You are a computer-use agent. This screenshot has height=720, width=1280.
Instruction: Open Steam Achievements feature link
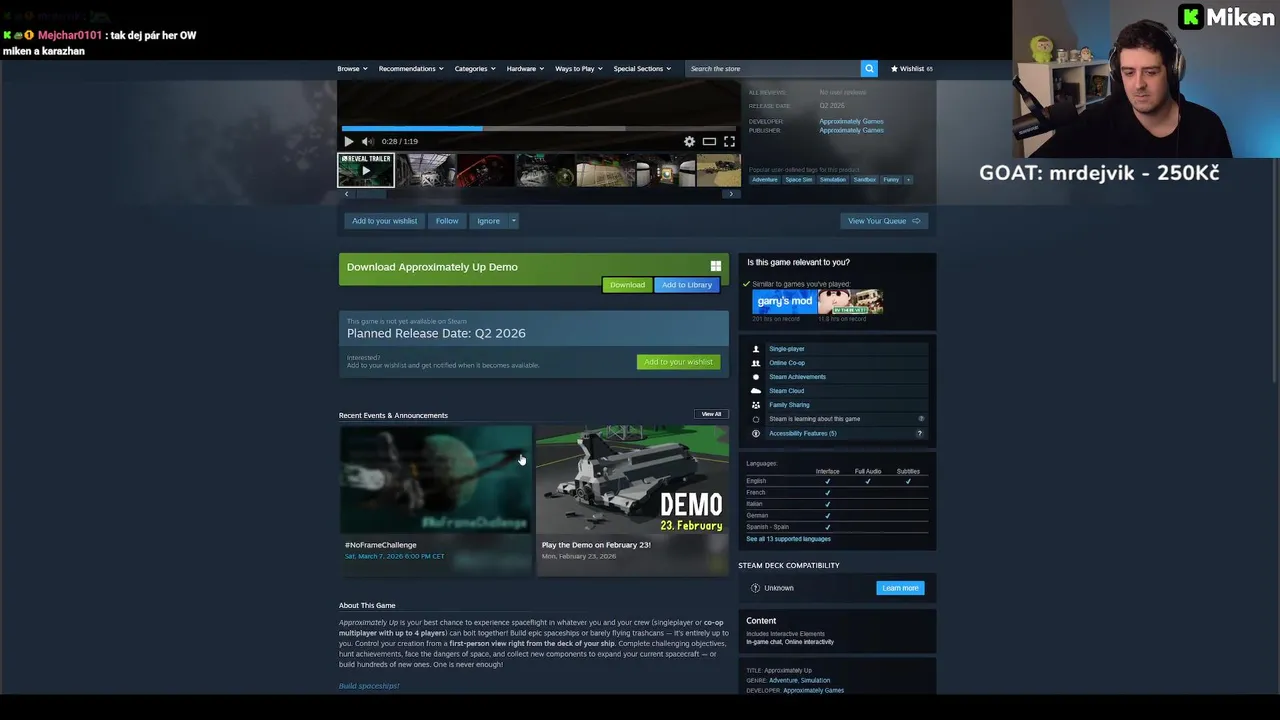coord(797,377)
